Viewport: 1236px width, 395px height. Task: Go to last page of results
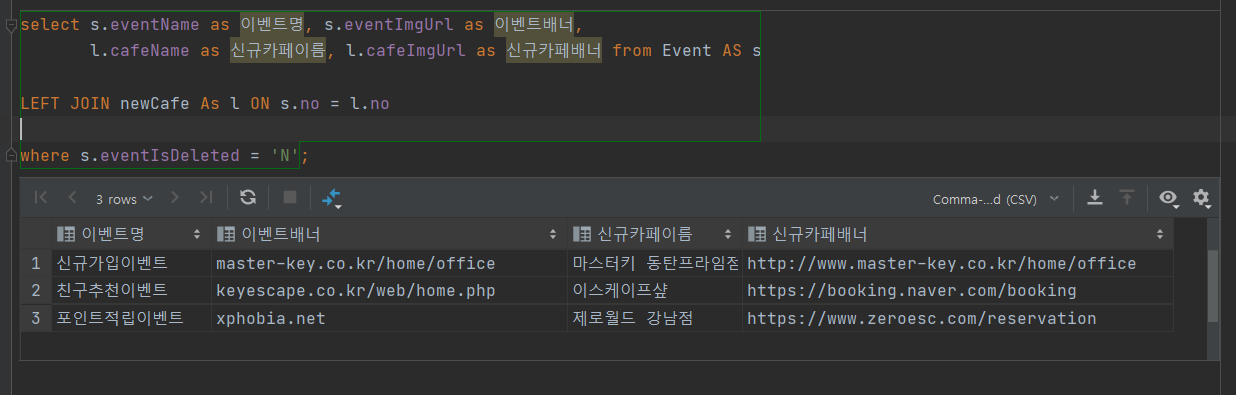tap(206, 198)
